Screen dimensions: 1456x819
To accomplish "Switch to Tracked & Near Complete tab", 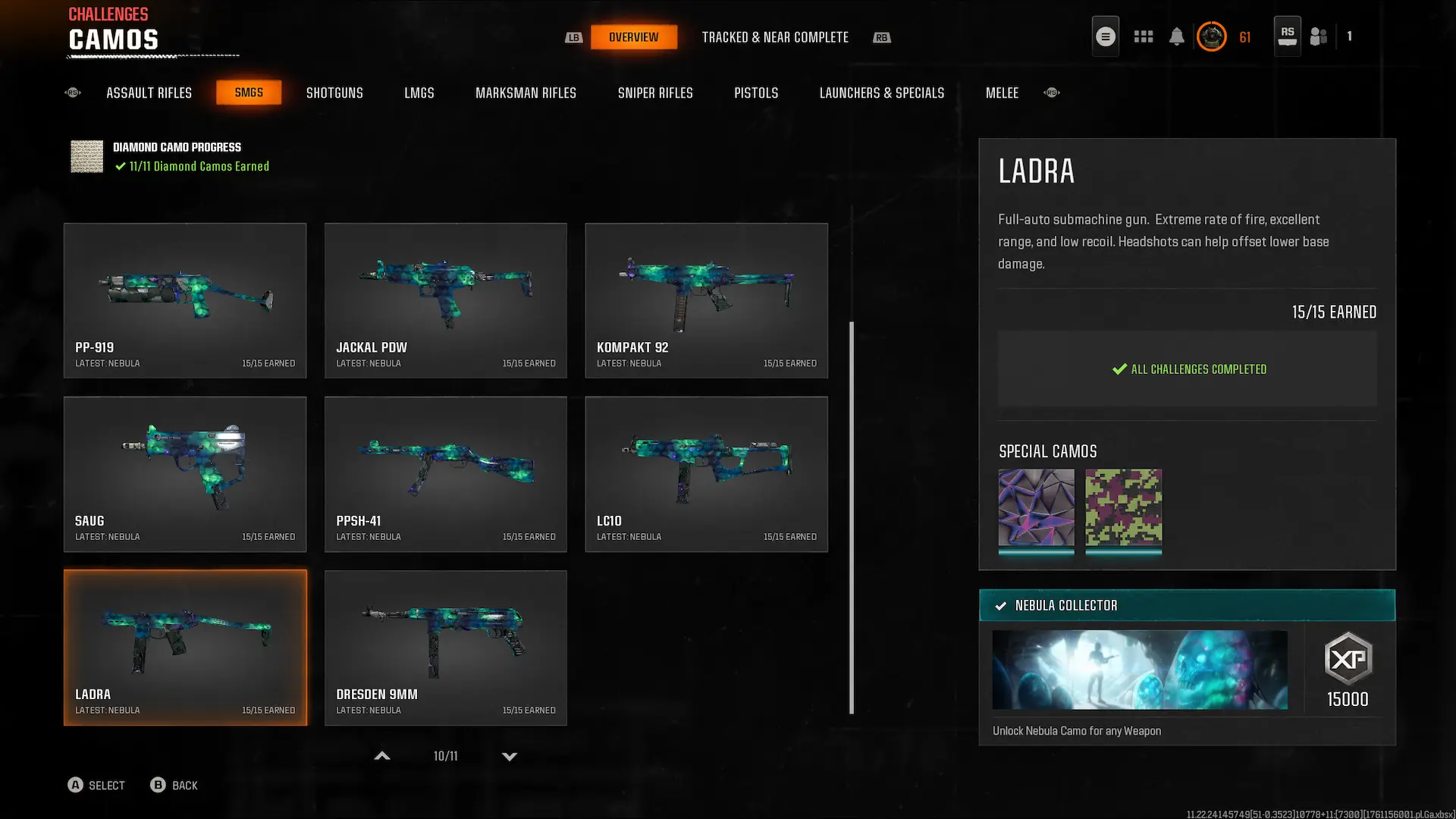I will (x=775, y=37).
